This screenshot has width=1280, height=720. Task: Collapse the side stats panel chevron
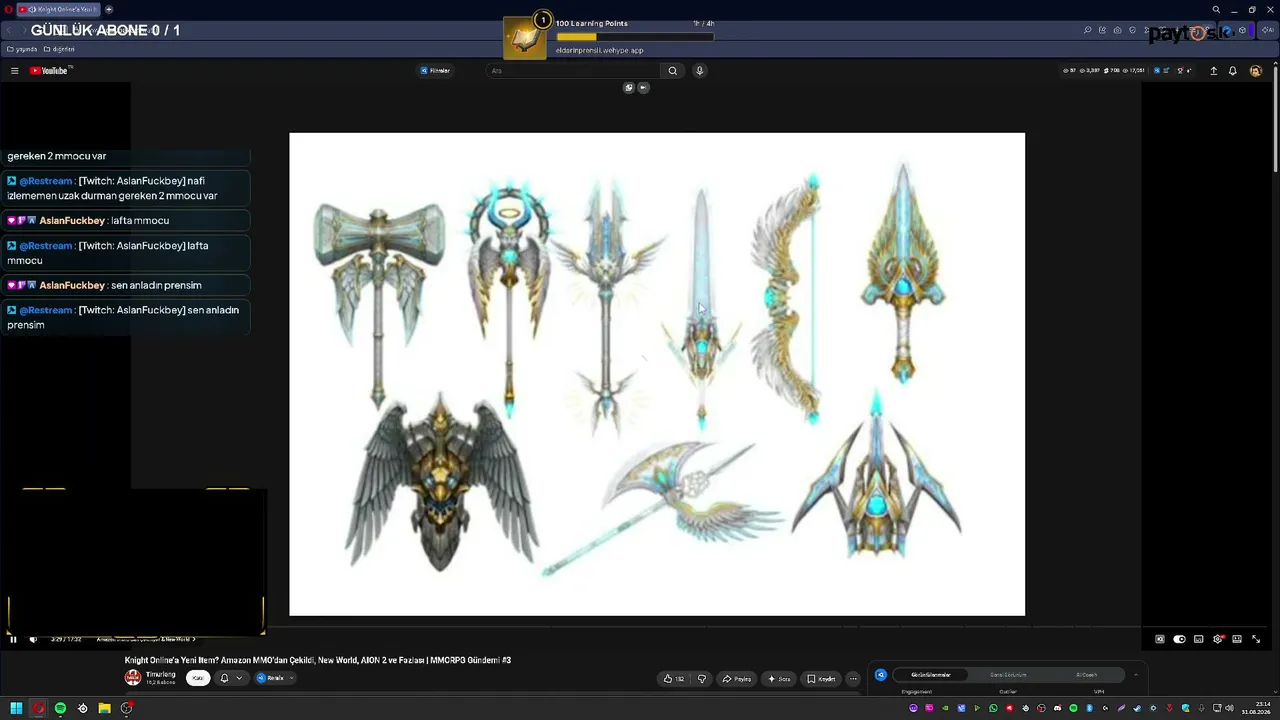pyautogui.click(x=1136, y=675)
